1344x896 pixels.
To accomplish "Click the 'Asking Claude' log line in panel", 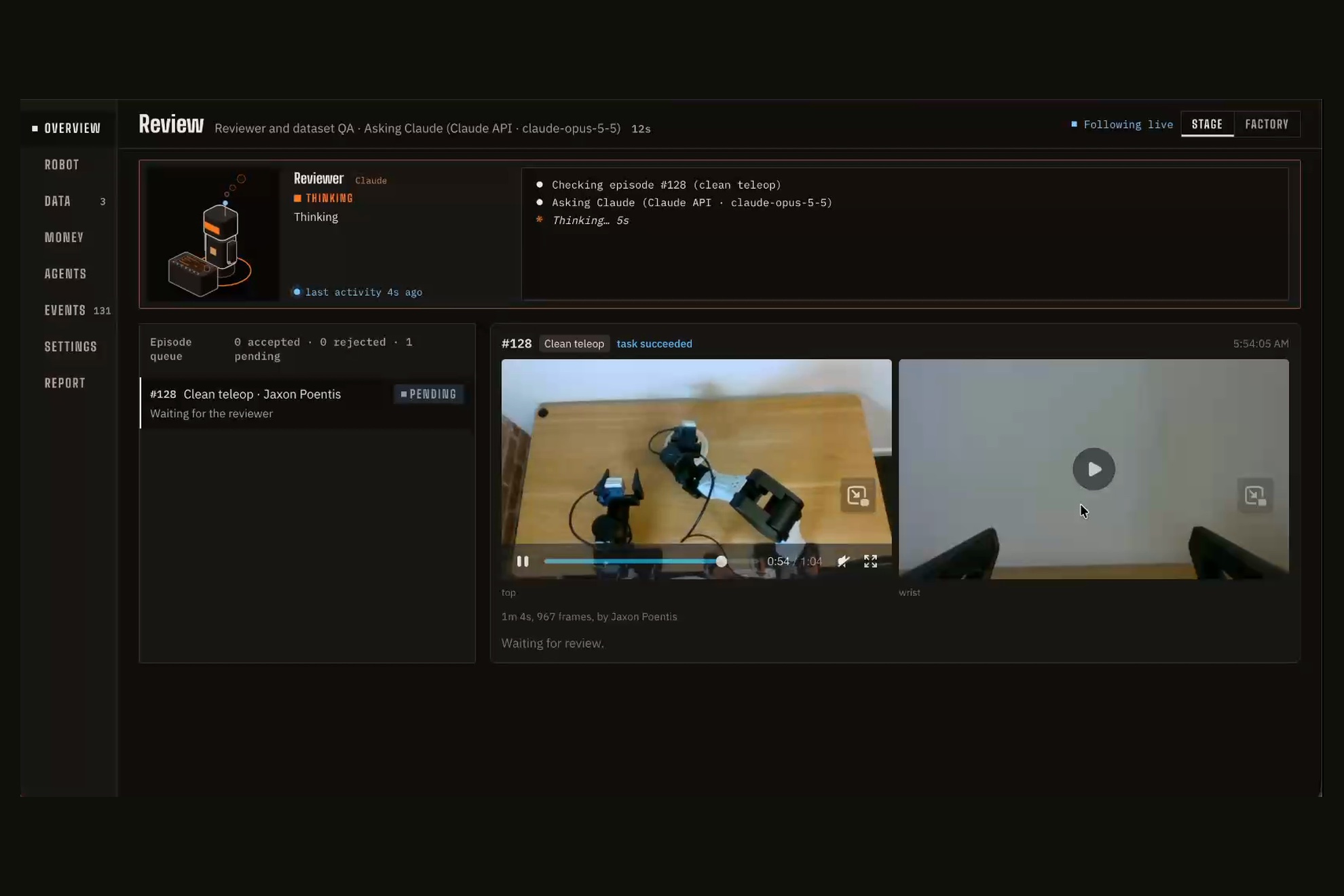I will click(692, 202).
